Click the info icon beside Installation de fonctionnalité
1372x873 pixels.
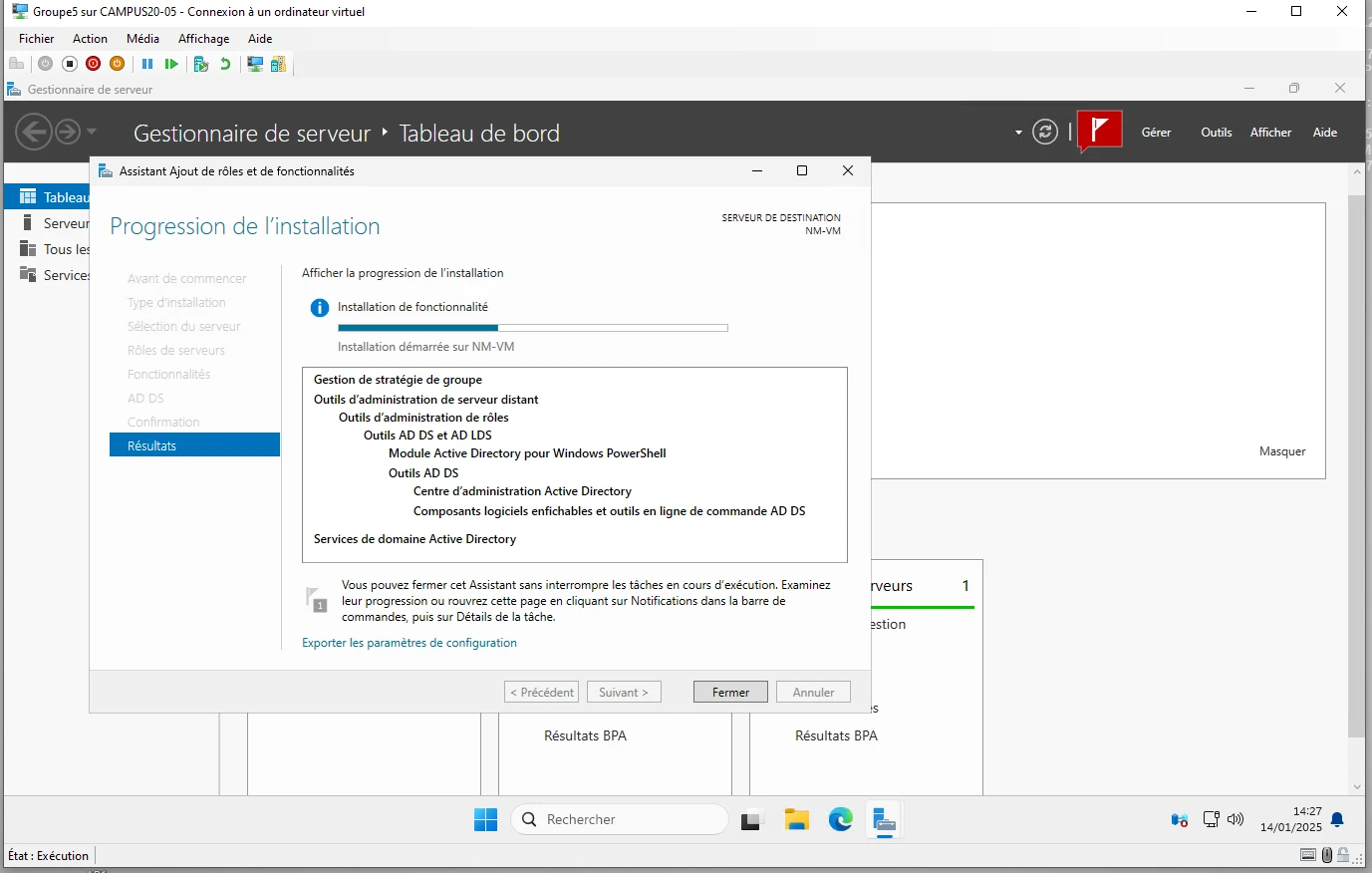tap(320, 308)
